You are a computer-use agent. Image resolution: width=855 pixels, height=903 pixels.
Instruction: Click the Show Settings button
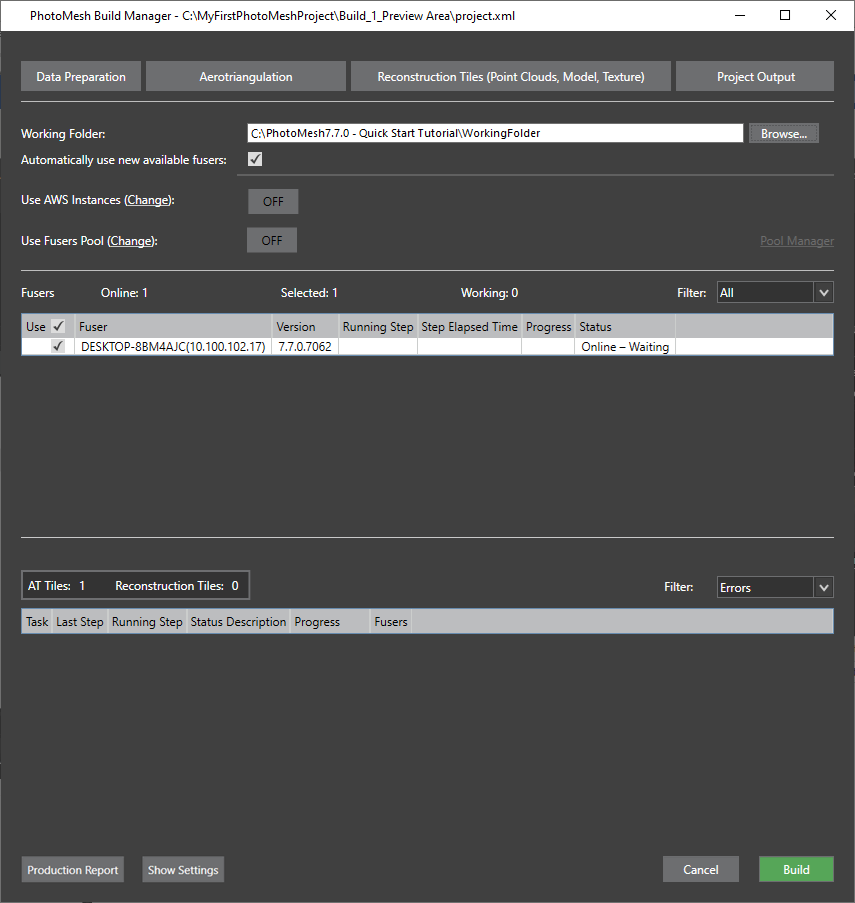(x=183, y=870)
